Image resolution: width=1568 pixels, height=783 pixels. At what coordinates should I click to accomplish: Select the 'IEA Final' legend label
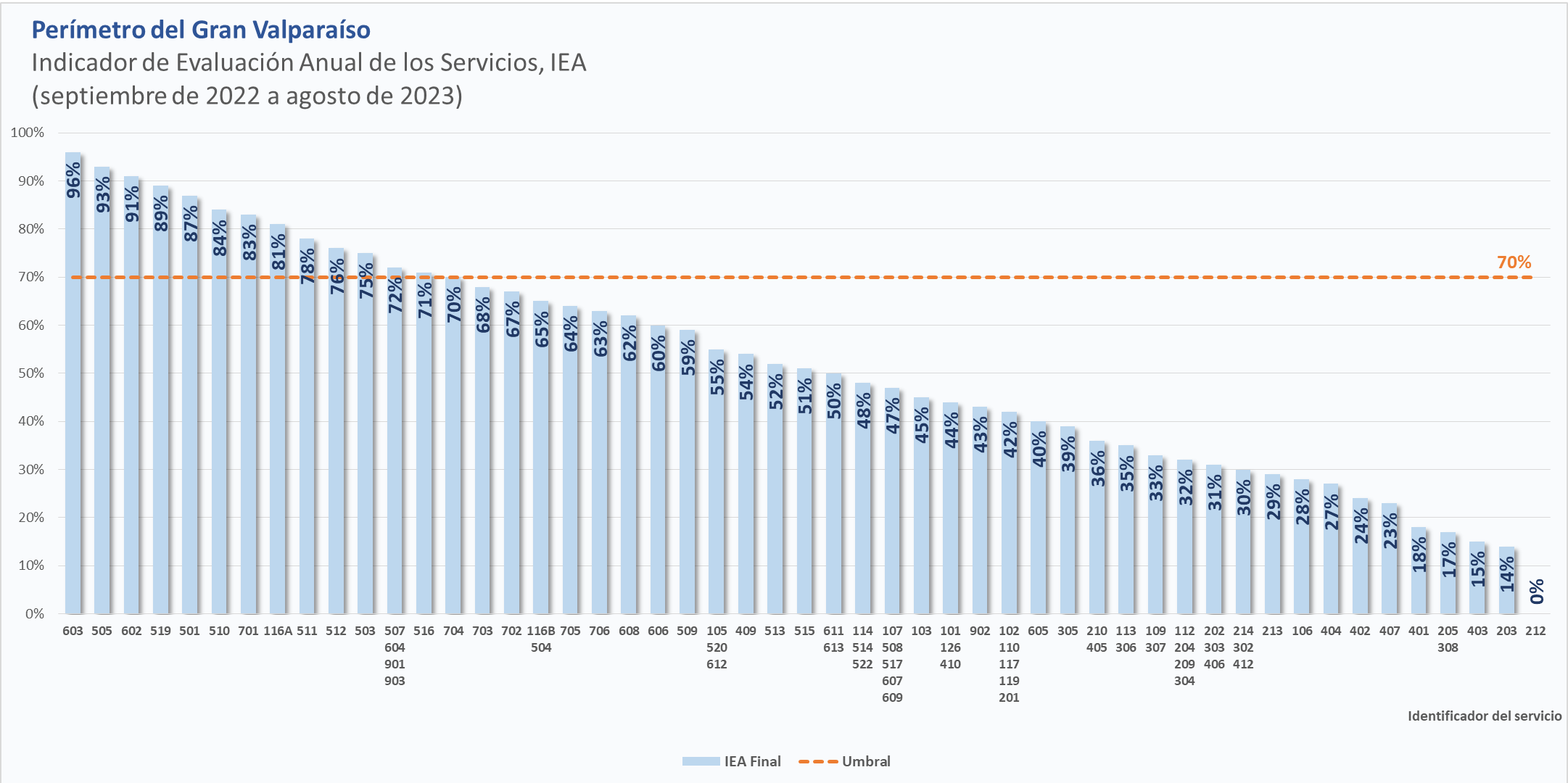752,761
